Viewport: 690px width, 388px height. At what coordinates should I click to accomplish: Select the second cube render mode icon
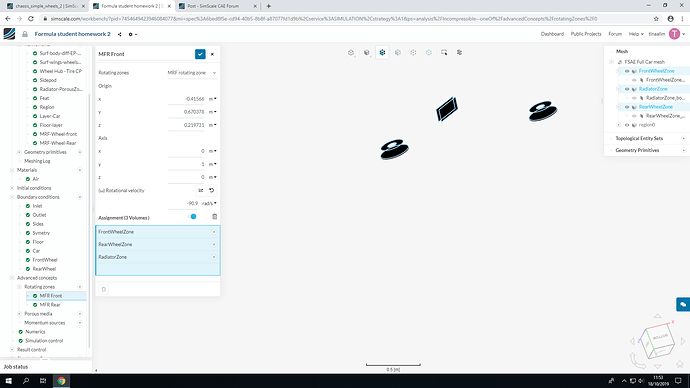[367, 52]
